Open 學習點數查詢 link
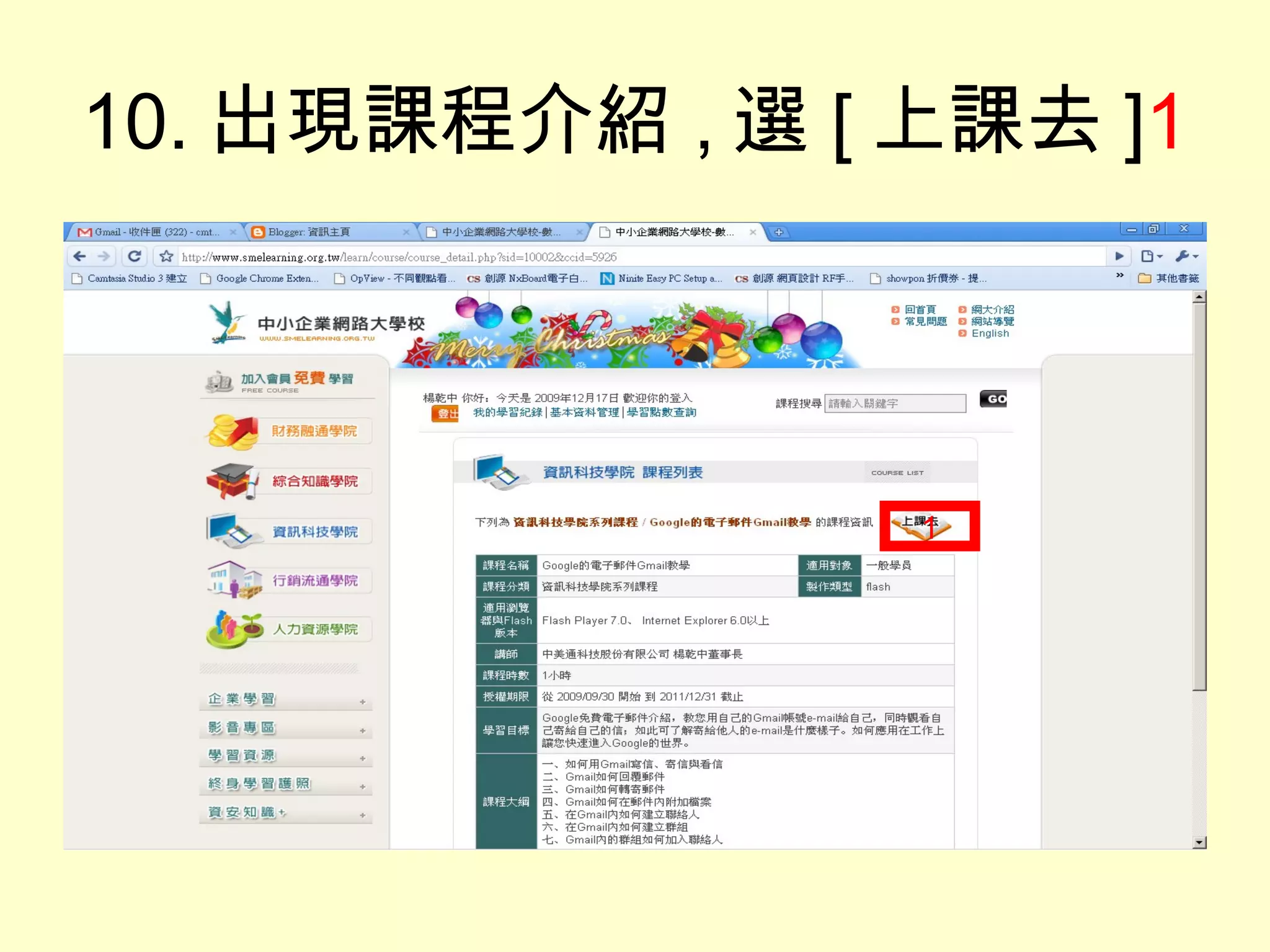This screenshot has height=952, width=1270. (661, 413)
